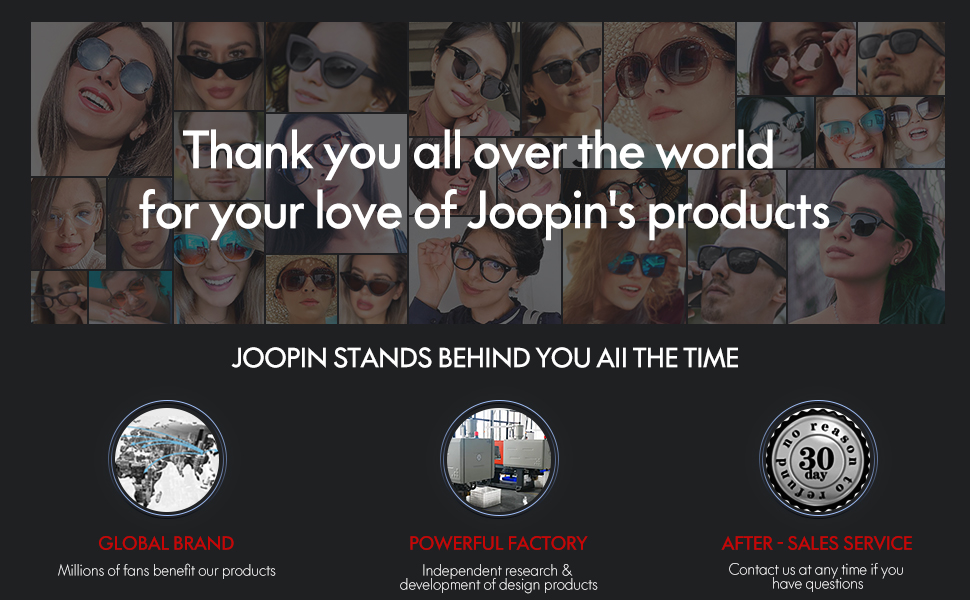Open the black cat-eye sunglasses woman photo

(x=219, y=66)
